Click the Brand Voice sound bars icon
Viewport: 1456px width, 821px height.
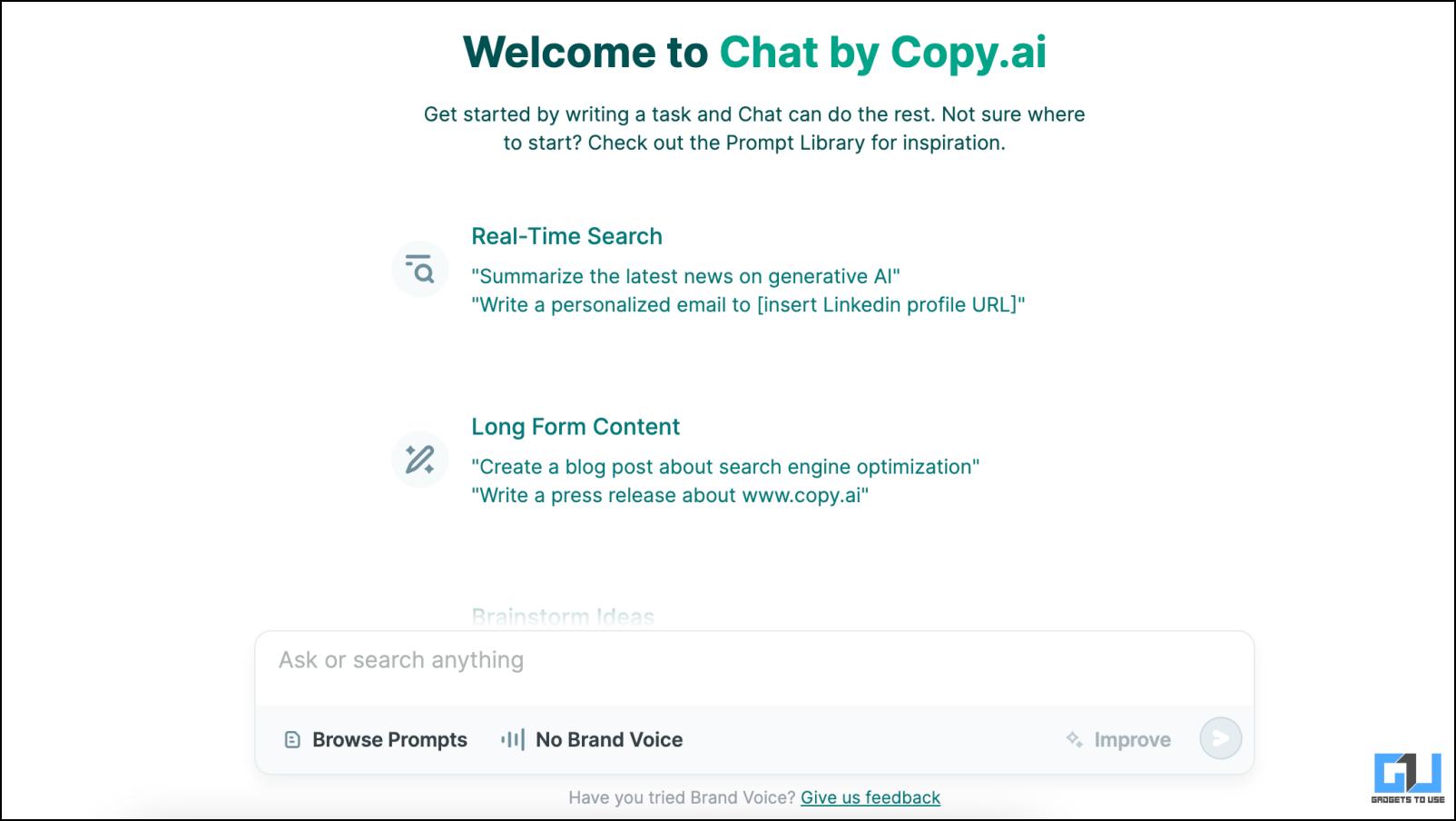click(513, 739)
